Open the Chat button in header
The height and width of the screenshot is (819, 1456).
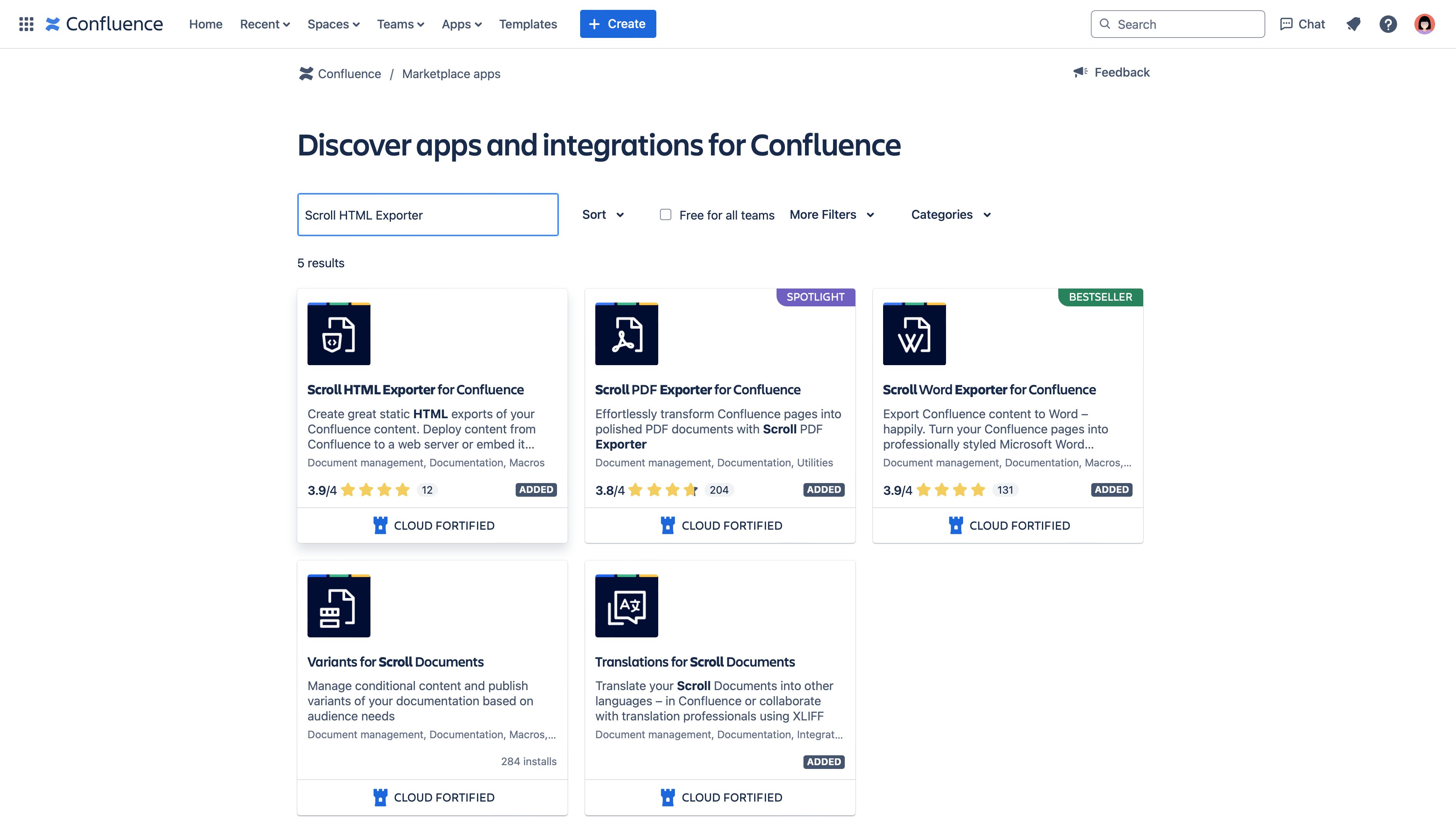coord(1302,24)
